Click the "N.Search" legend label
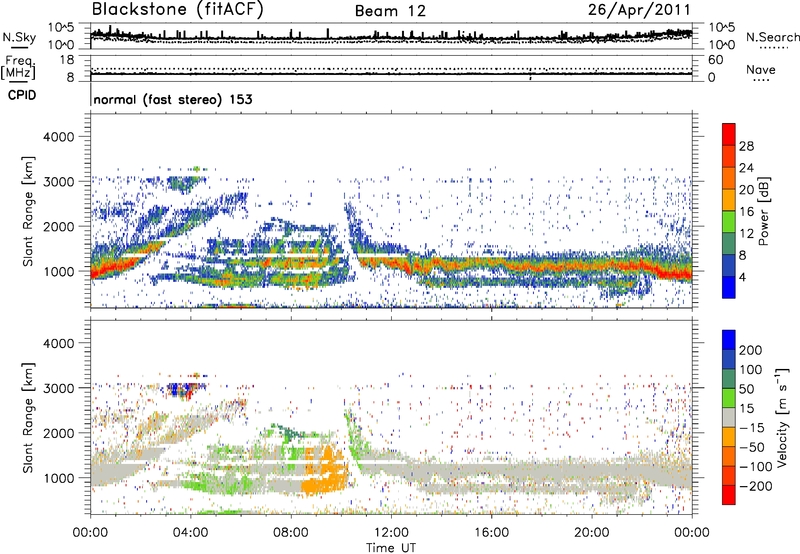The height and width of the screenshot is (554, 800). coord(772,37)
